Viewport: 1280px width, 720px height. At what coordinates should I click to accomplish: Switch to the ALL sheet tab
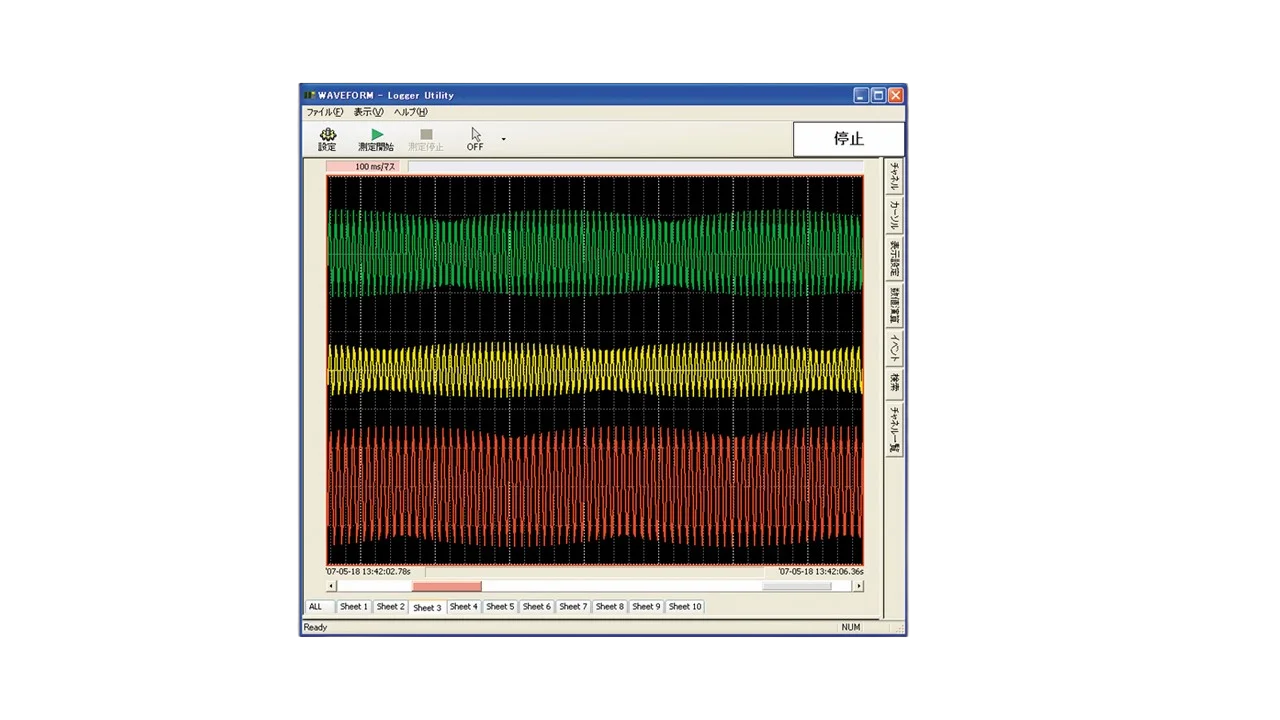316,607
